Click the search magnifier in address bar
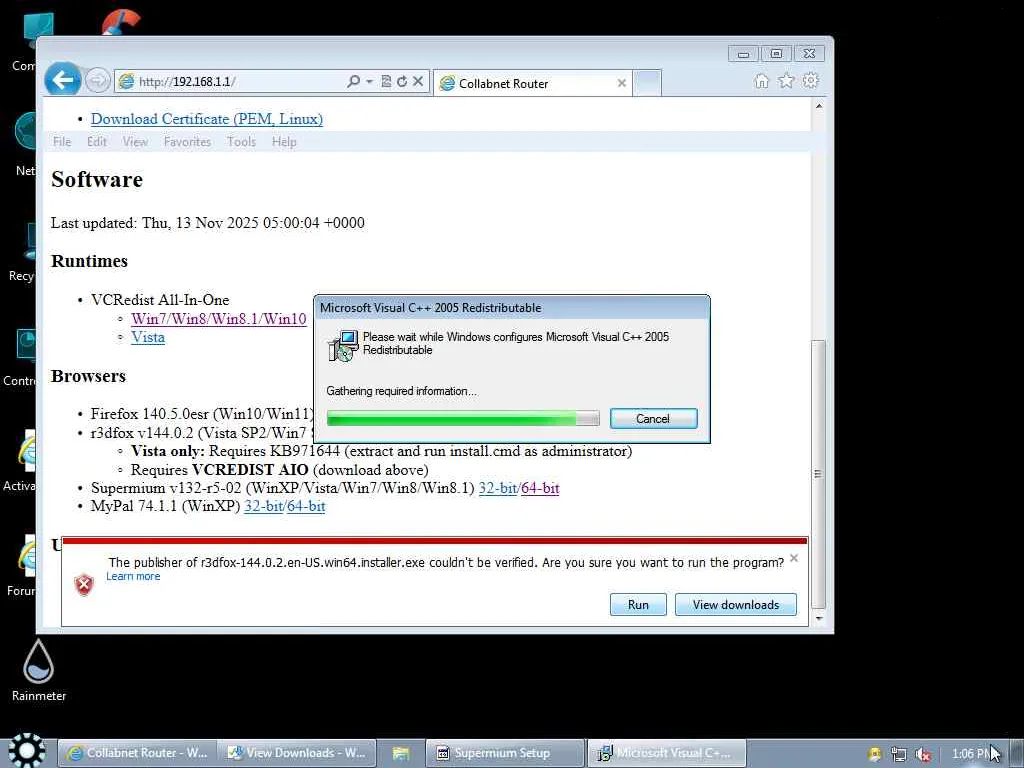The image size is (1024, 768). [x=353, y=82]
